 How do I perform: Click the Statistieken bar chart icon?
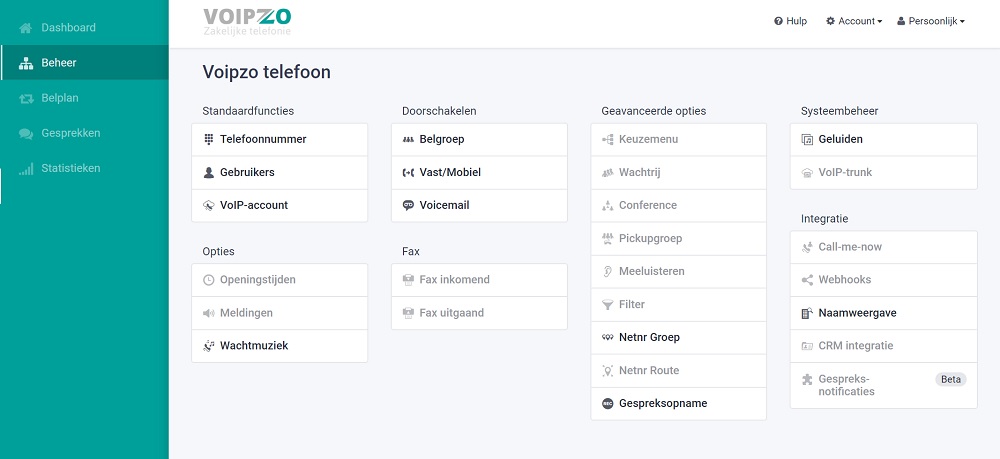[x=26, y=169]
